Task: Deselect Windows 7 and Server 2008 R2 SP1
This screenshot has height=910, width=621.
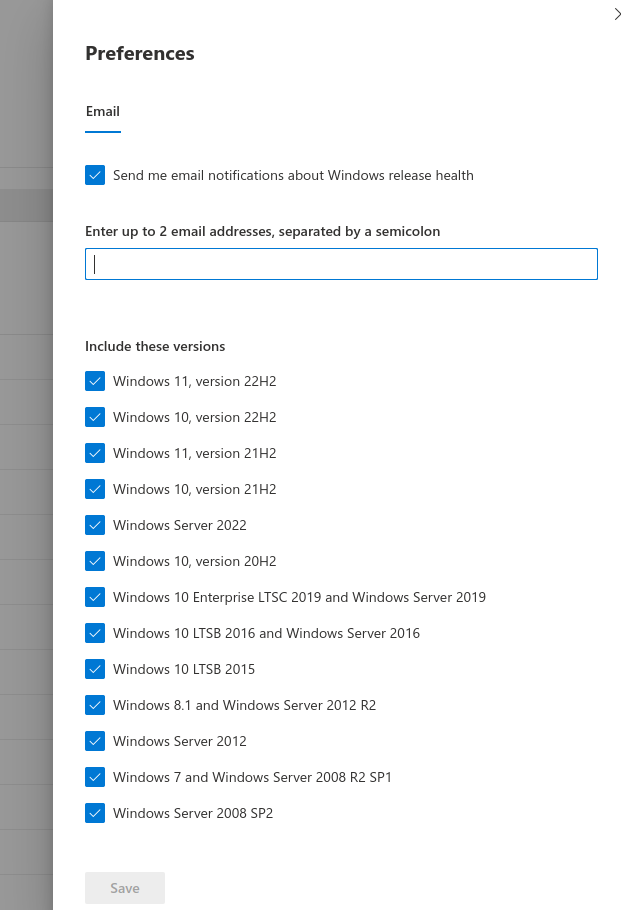Action: (x=95, y=777)
